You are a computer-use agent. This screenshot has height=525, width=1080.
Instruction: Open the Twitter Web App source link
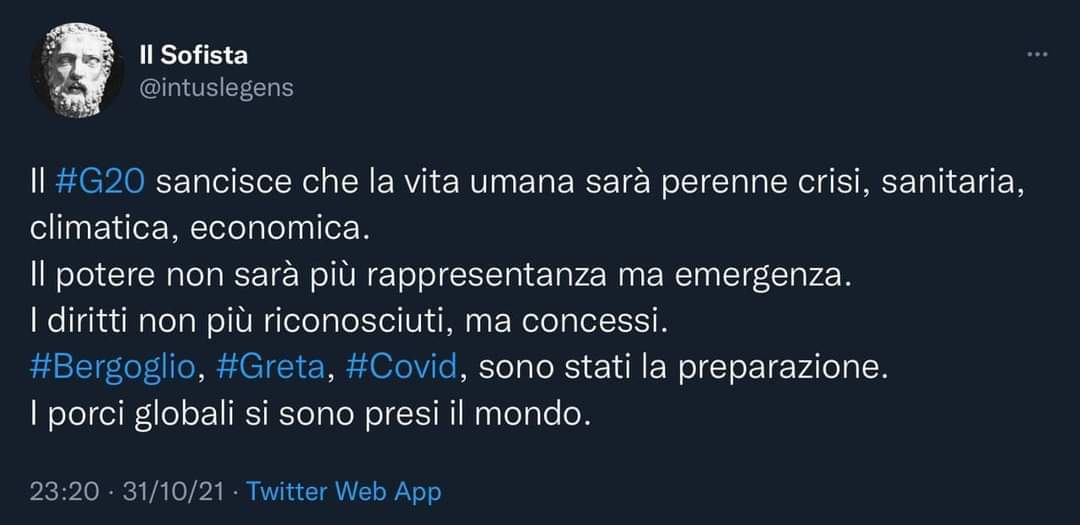[344, 492]
